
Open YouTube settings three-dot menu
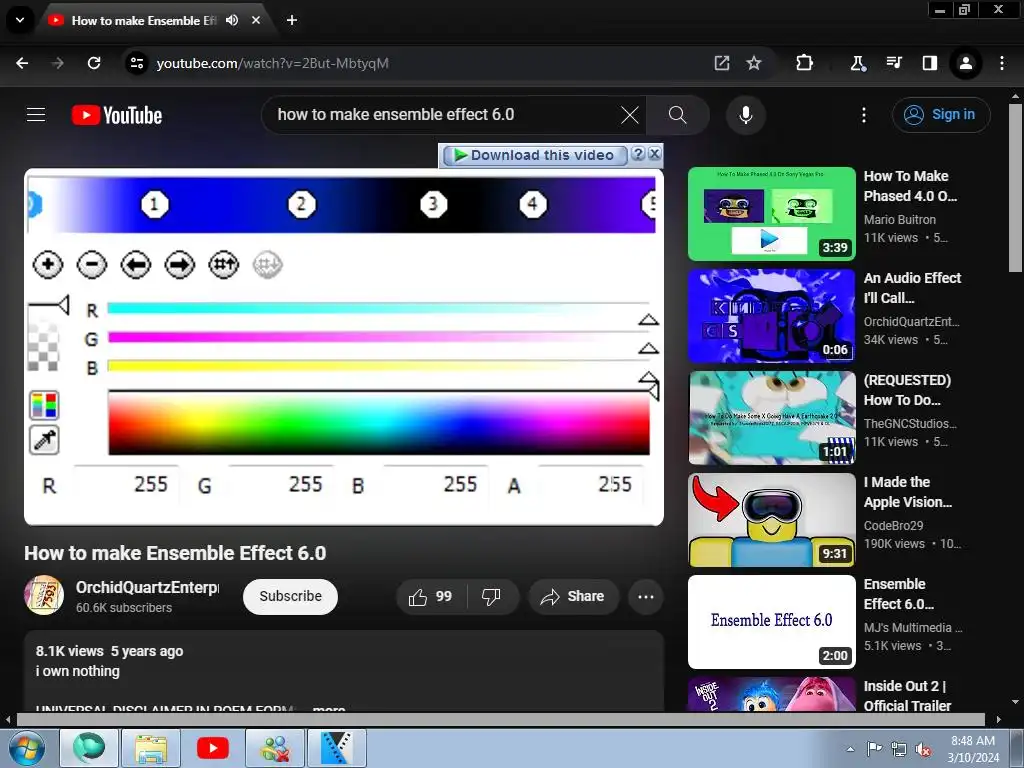pos(863,115)
